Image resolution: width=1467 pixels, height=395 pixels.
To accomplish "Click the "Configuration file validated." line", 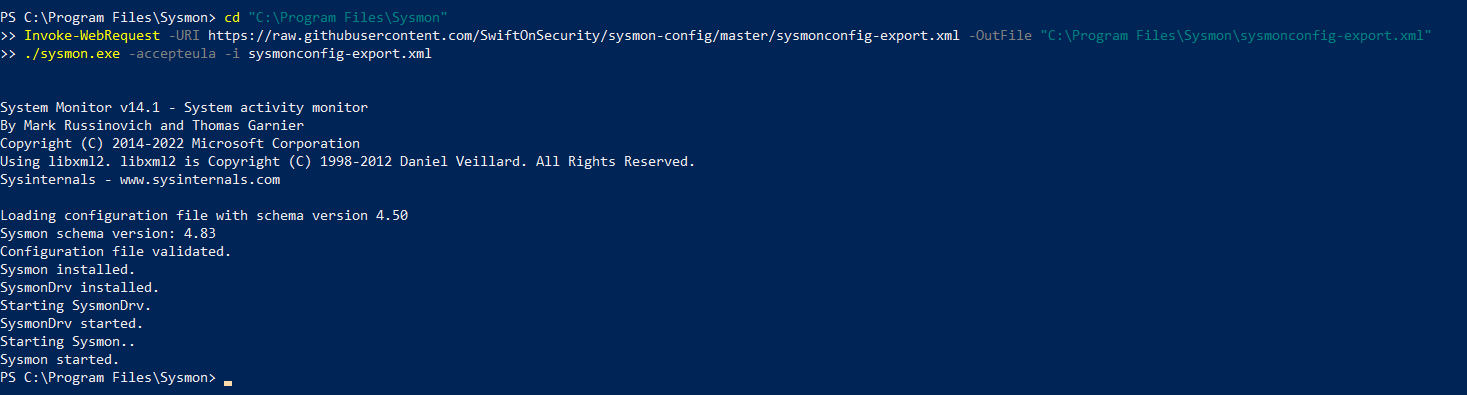I will point(116,252).
